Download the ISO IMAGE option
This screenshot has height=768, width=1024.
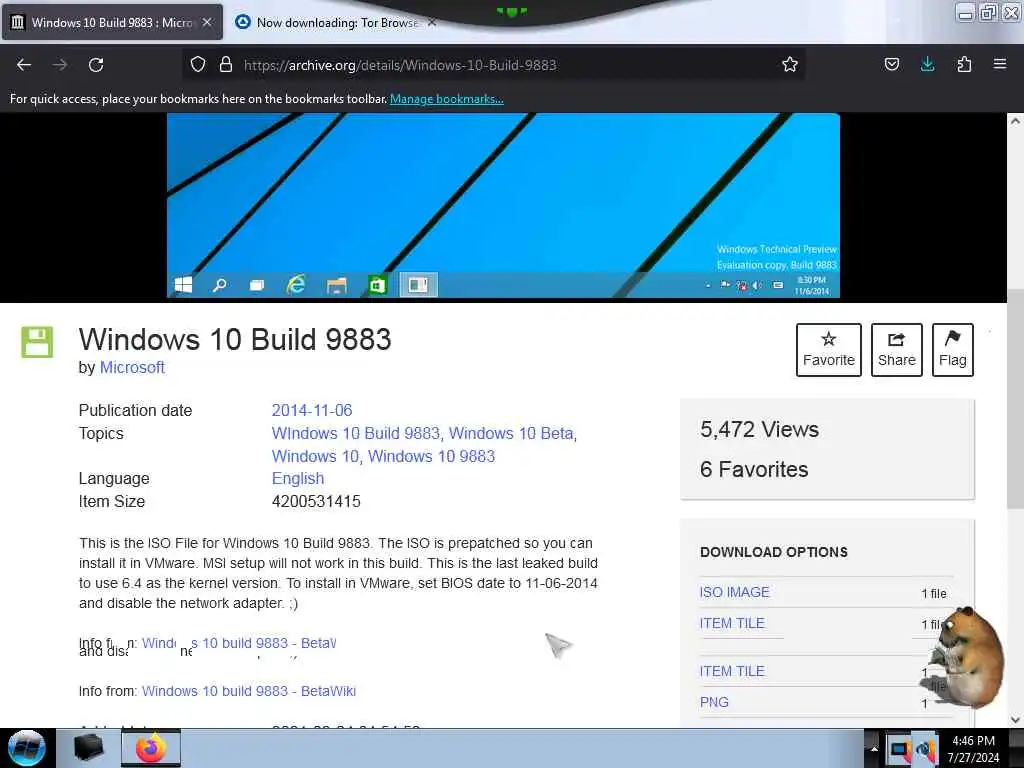[x=735, y=592]
